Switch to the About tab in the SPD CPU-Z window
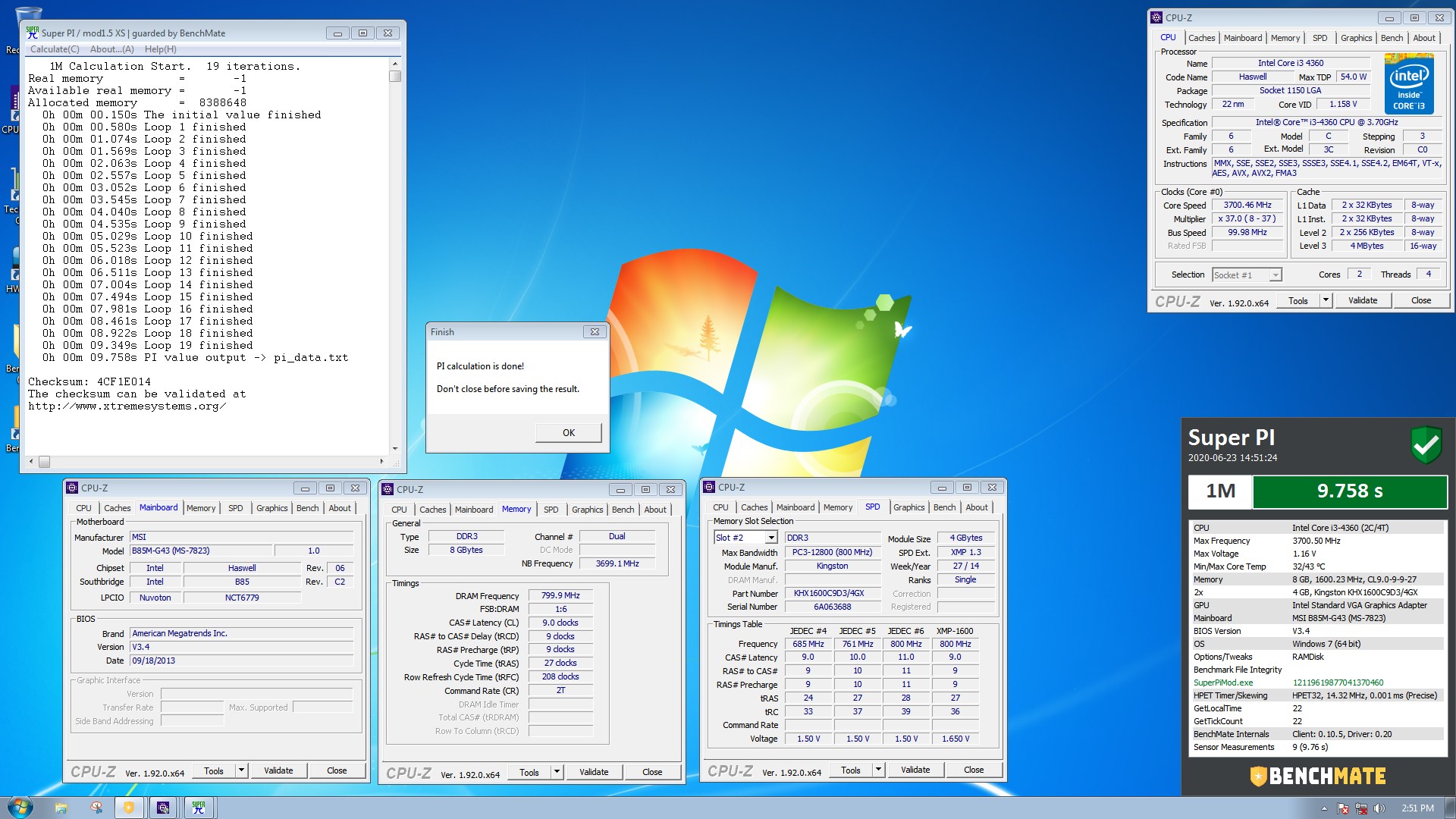Screen dimensions: 1456x819 (x=977, y=507)
